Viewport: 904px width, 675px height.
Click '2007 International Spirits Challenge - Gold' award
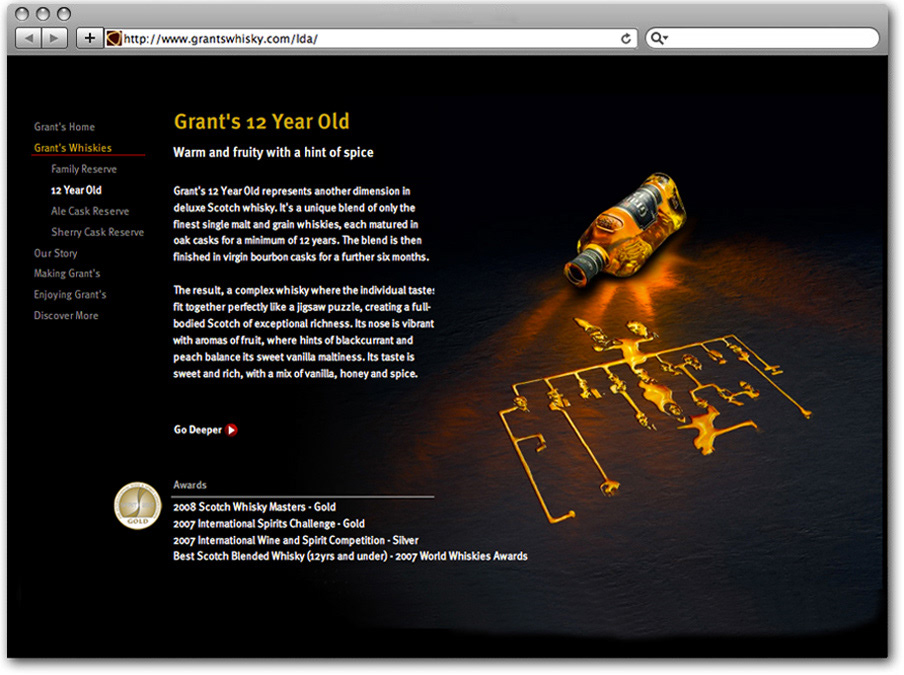[269, 524]
